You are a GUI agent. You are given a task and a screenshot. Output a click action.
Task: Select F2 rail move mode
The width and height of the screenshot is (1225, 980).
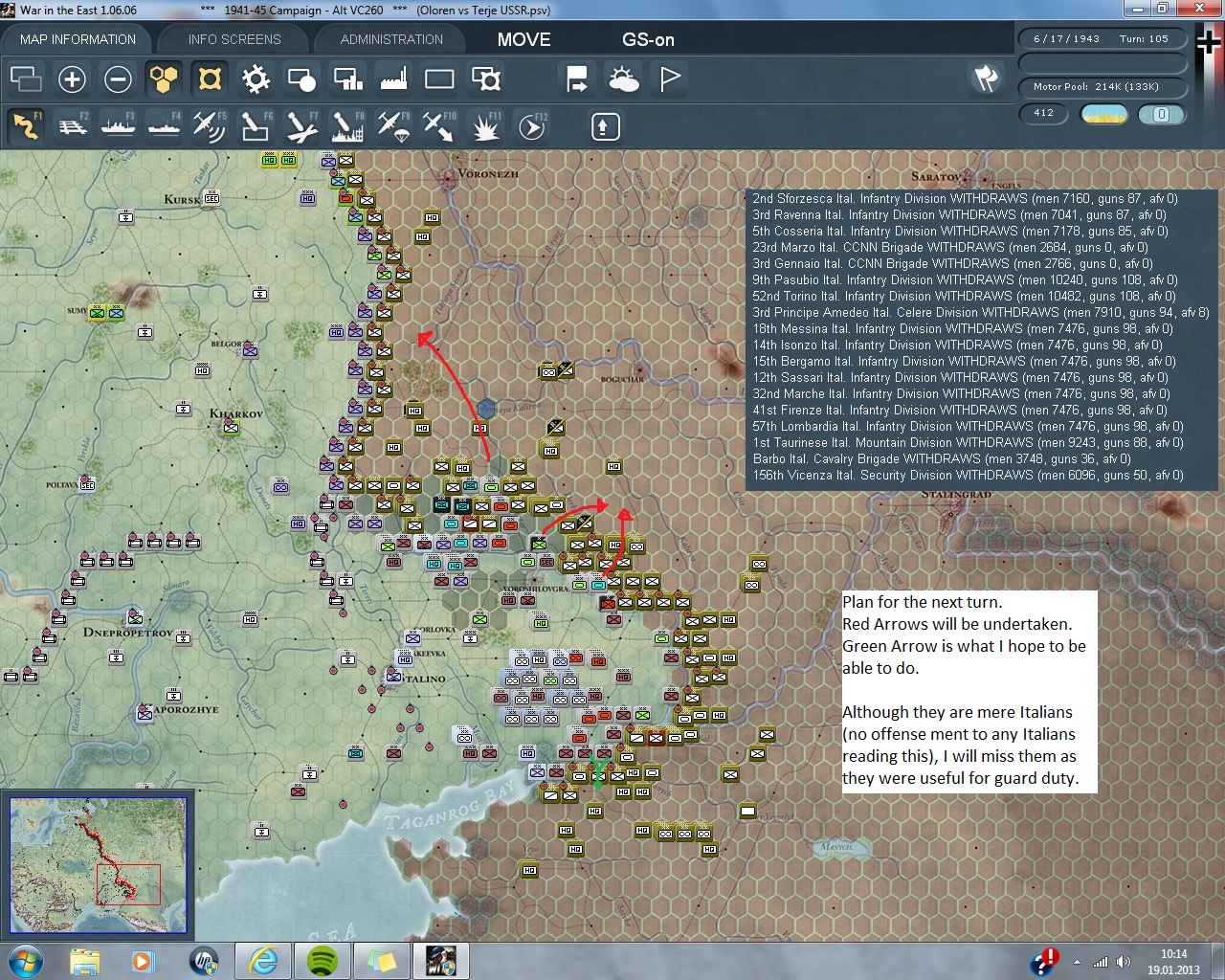click(72, 125)
